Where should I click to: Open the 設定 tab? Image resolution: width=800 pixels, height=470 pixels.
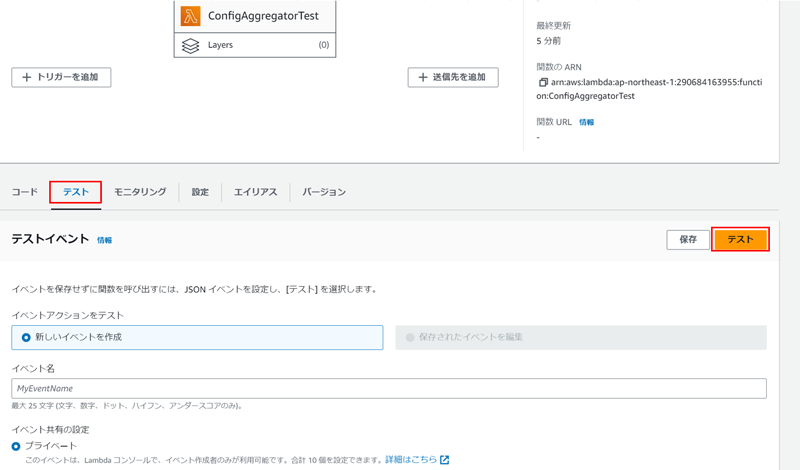tap(200, 192)
